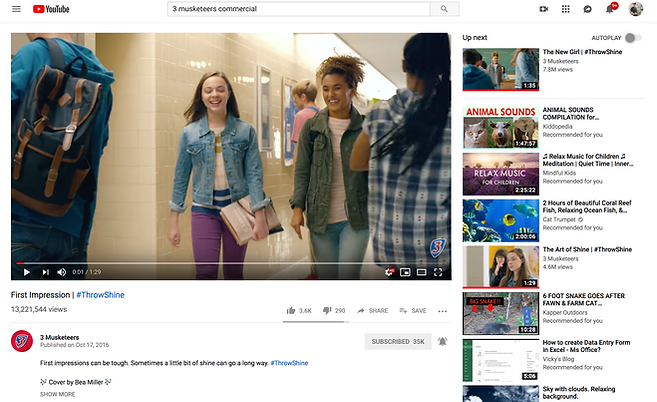Open the #ThrowShine title hashtag link
Image resolution: width=657 pixels, height=402 pixels.
pos(100,295)
